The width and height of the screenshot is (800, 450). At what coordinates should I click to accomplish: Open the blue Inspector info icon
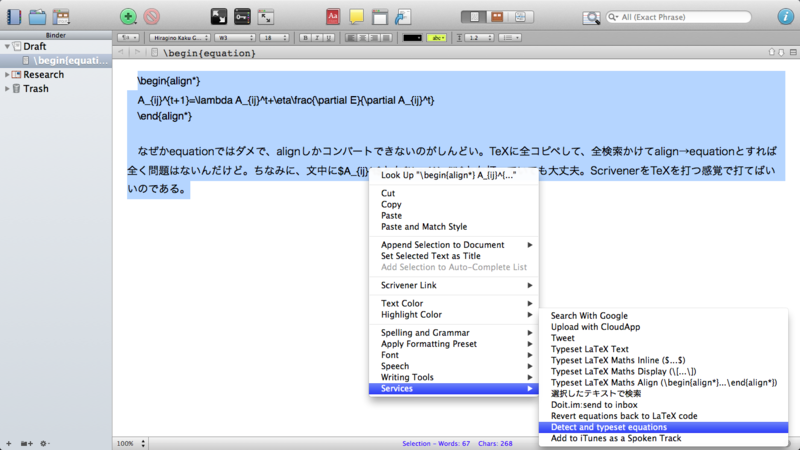(785, 17)
